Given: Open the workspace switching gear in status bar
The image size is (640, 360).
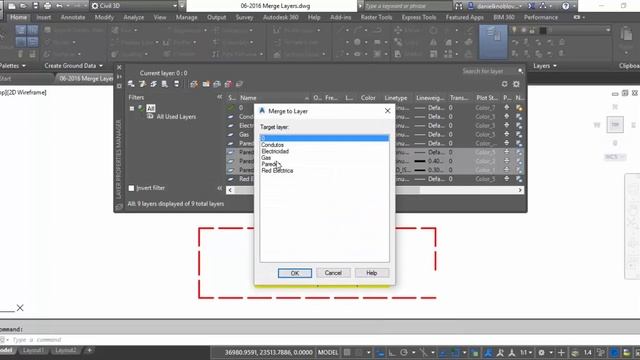Looking at the screenshot, I should [x=542, y=353].
